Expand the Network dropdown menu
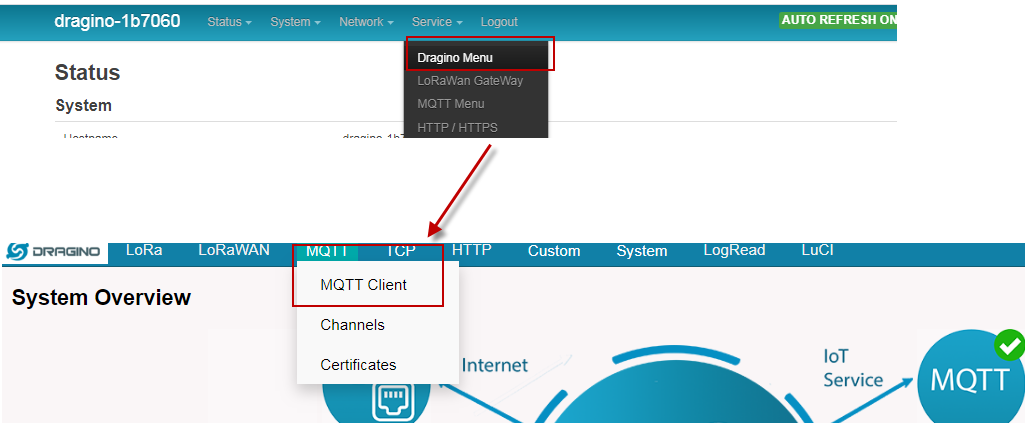Screen dimensions: 1025x426 366,22
